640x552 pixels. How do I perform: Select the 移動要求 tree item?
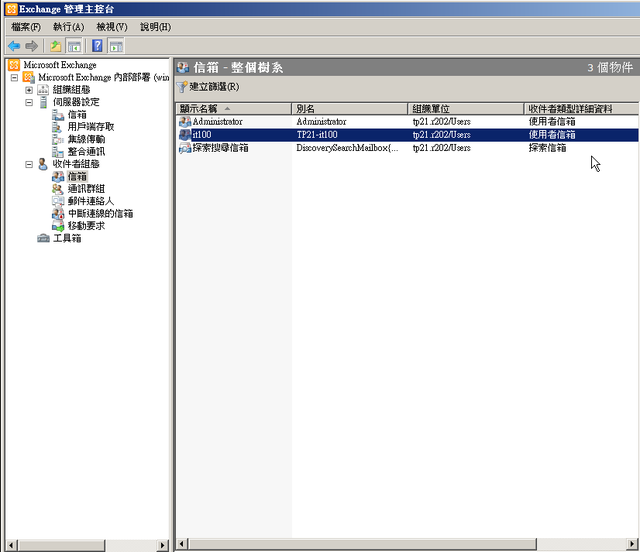point(86,226)
